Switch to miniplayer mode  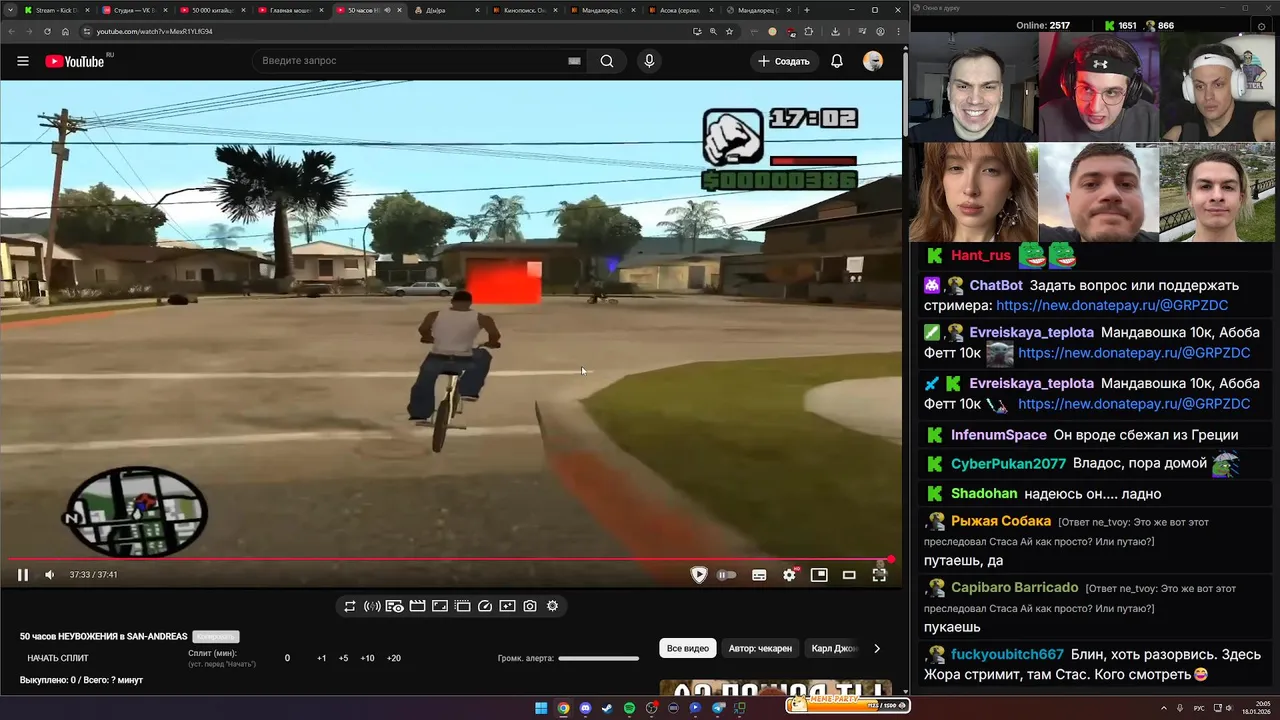pos(819,575)
